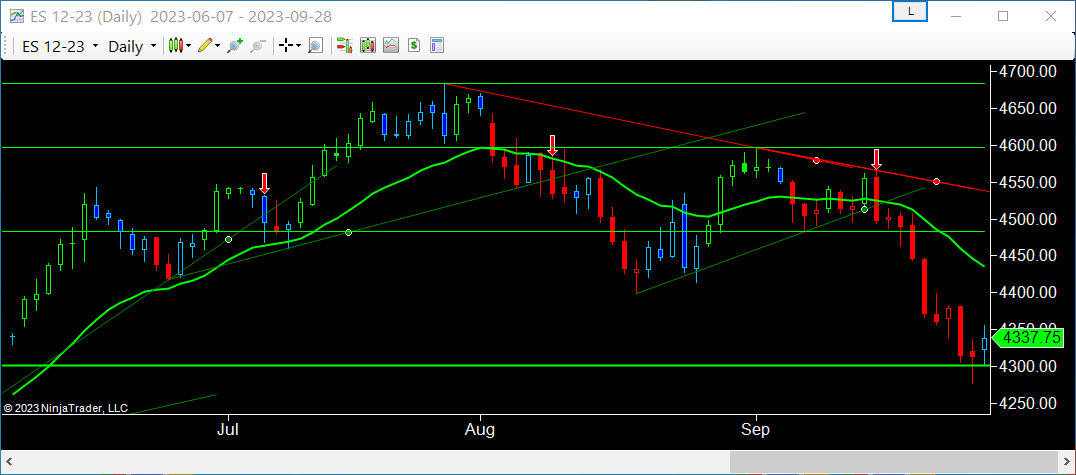Open the Strategies dollar sign icon

pos(414,46)
